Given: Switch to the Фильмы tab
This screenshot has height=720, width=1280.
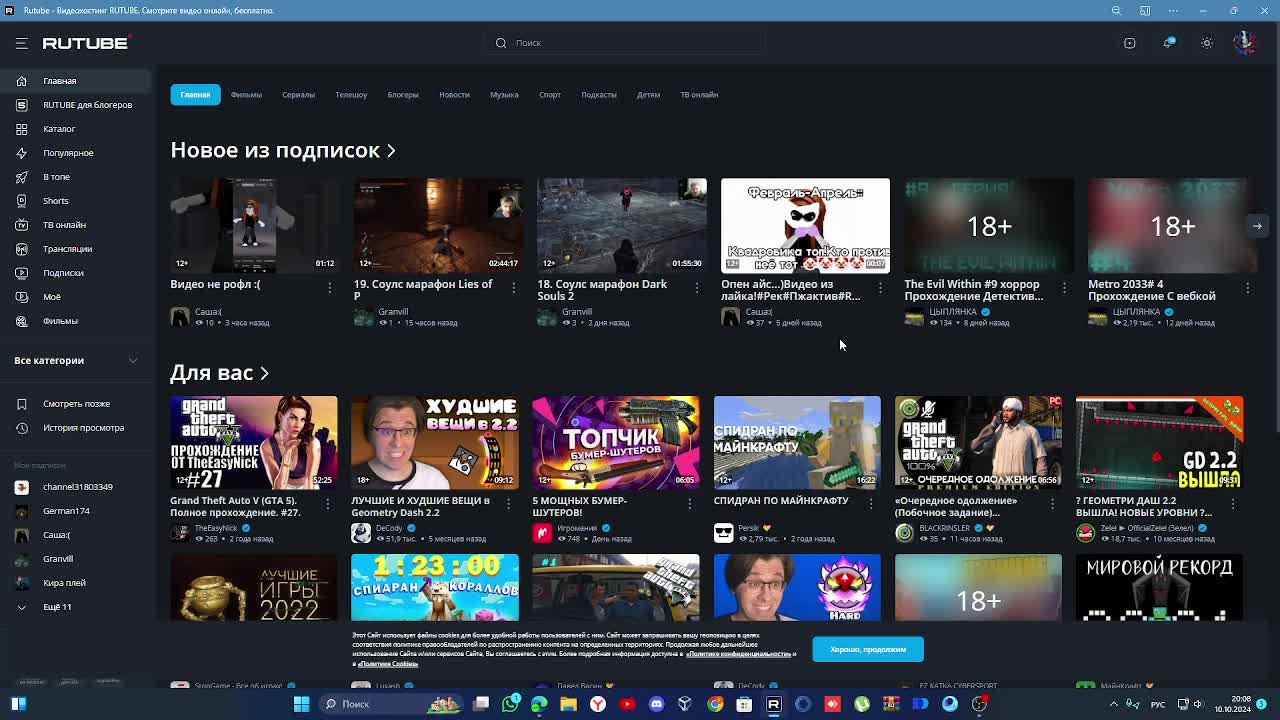Looking at the screenshot, I should pos(246,95).
